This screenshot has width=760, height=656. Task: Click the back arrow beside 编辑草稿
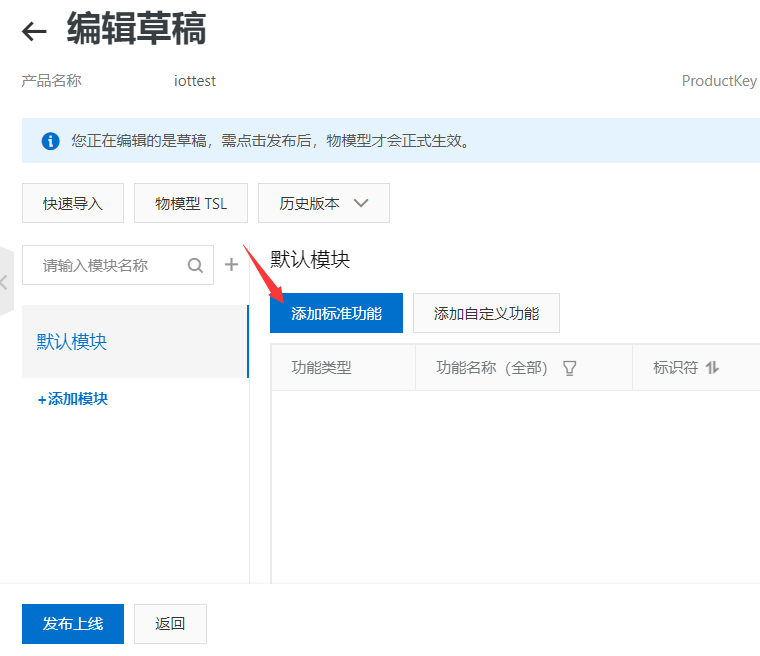click(35, 32)
